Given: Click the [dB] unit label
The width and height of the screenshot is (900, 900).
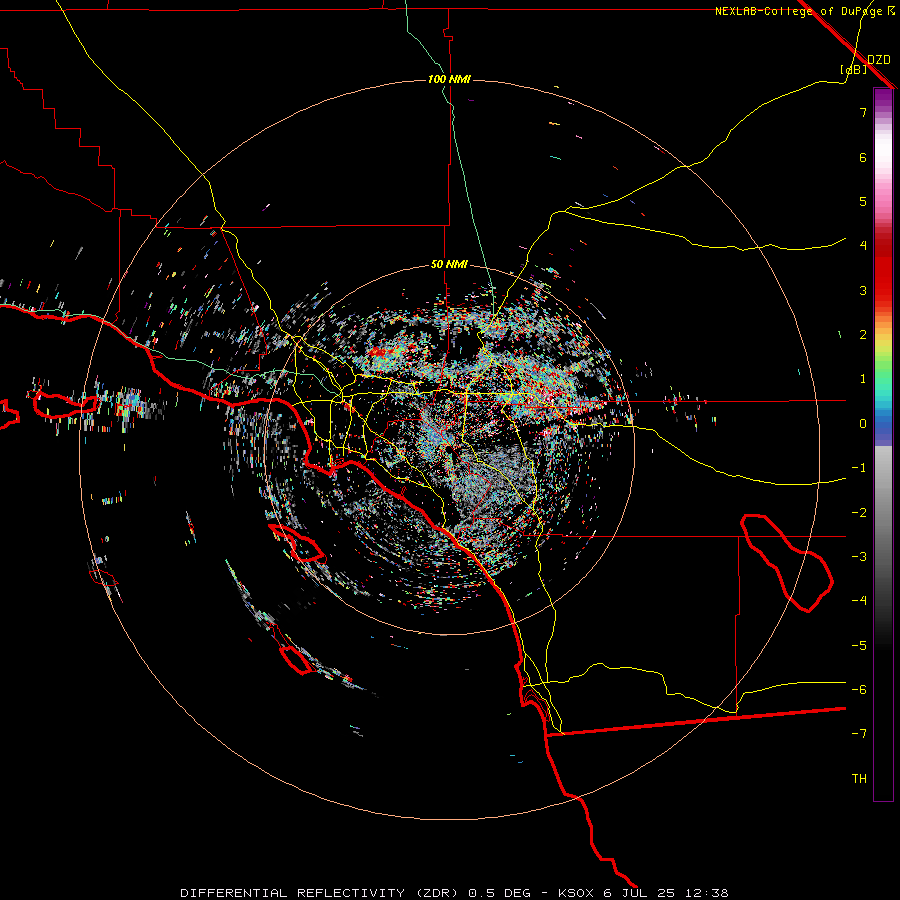Looking at the screenshot, I should click(x=854, y=69).
